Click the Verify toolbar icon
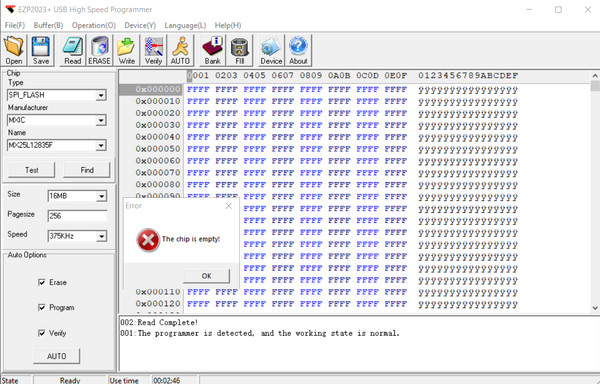 pos(153,50)
